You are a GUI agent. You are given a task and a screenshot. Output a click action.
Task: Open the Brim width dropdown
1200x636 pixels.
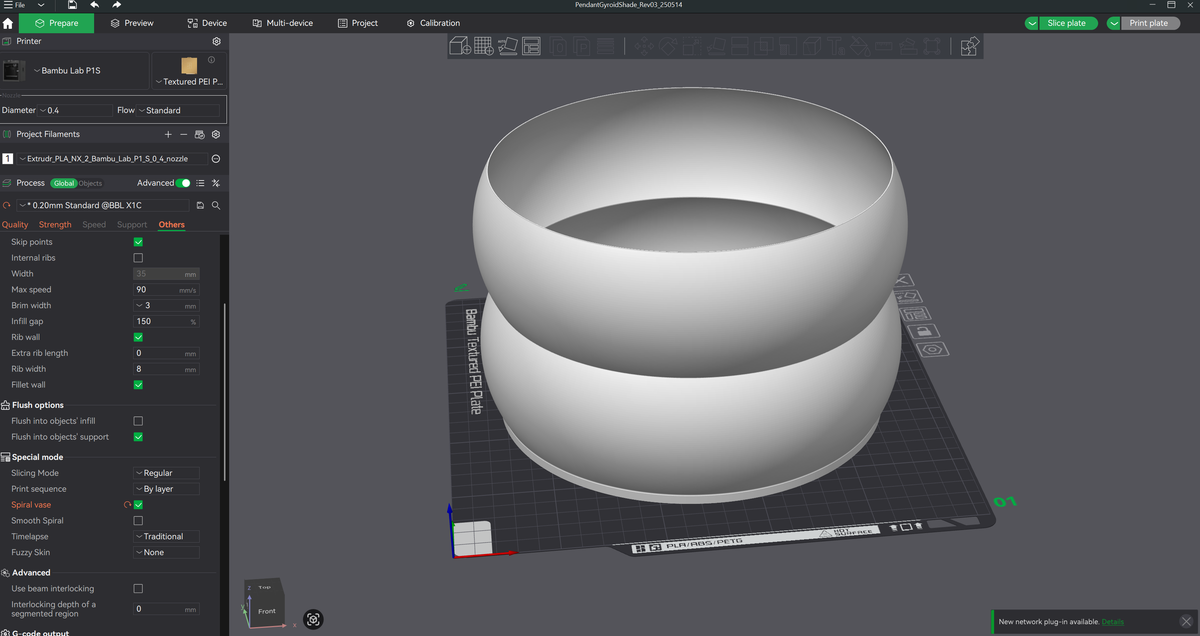coord(166,305)
